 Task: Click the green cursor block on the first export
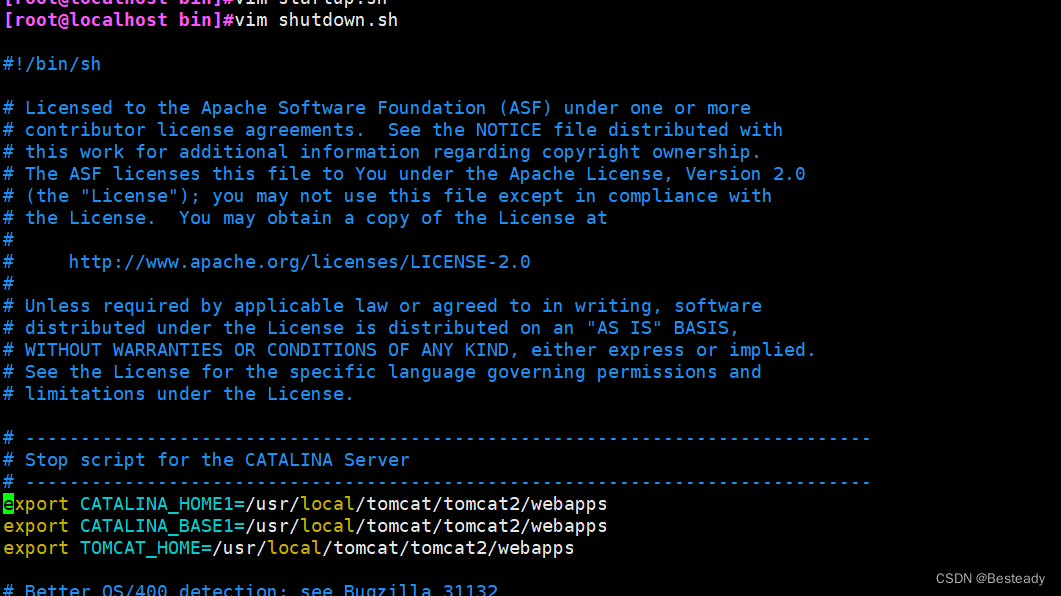click(8, 504)
